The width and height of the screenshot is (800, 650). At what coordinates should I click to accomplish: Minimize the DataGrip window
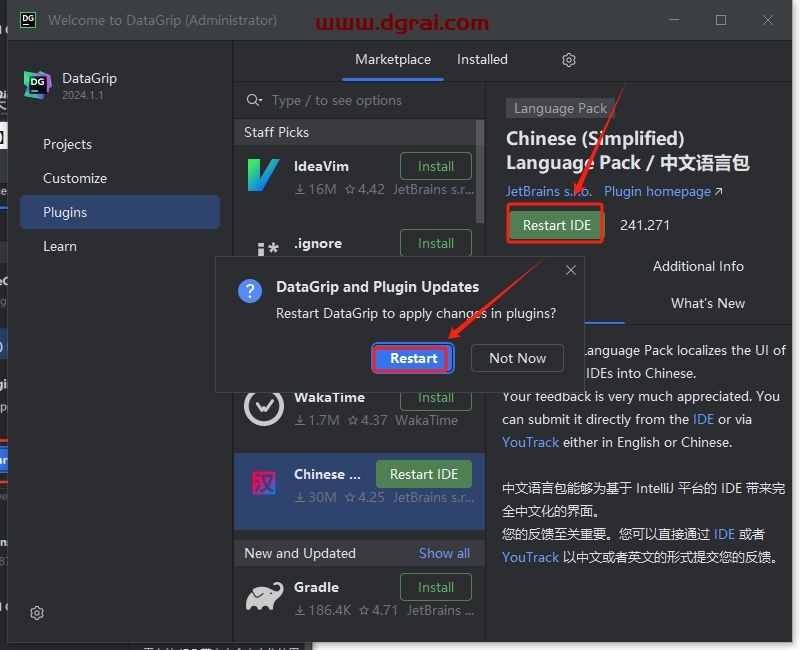click(x=674, y=20)
